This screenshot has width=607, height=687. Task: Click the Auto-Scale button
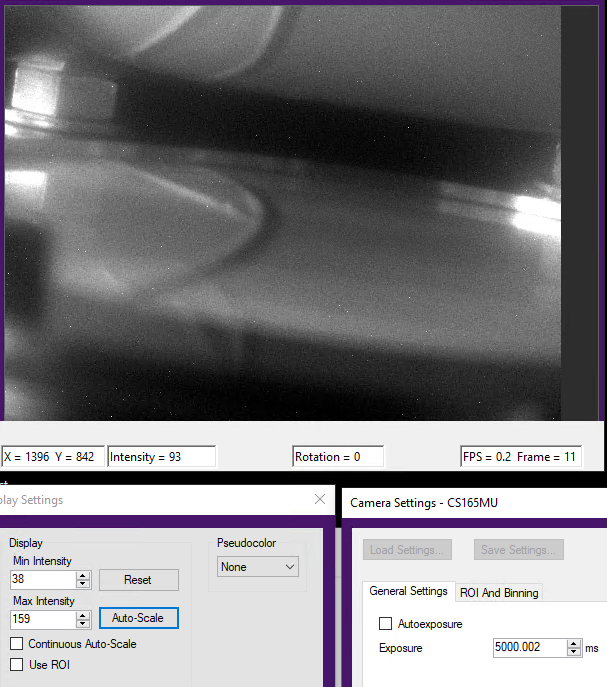138,618
